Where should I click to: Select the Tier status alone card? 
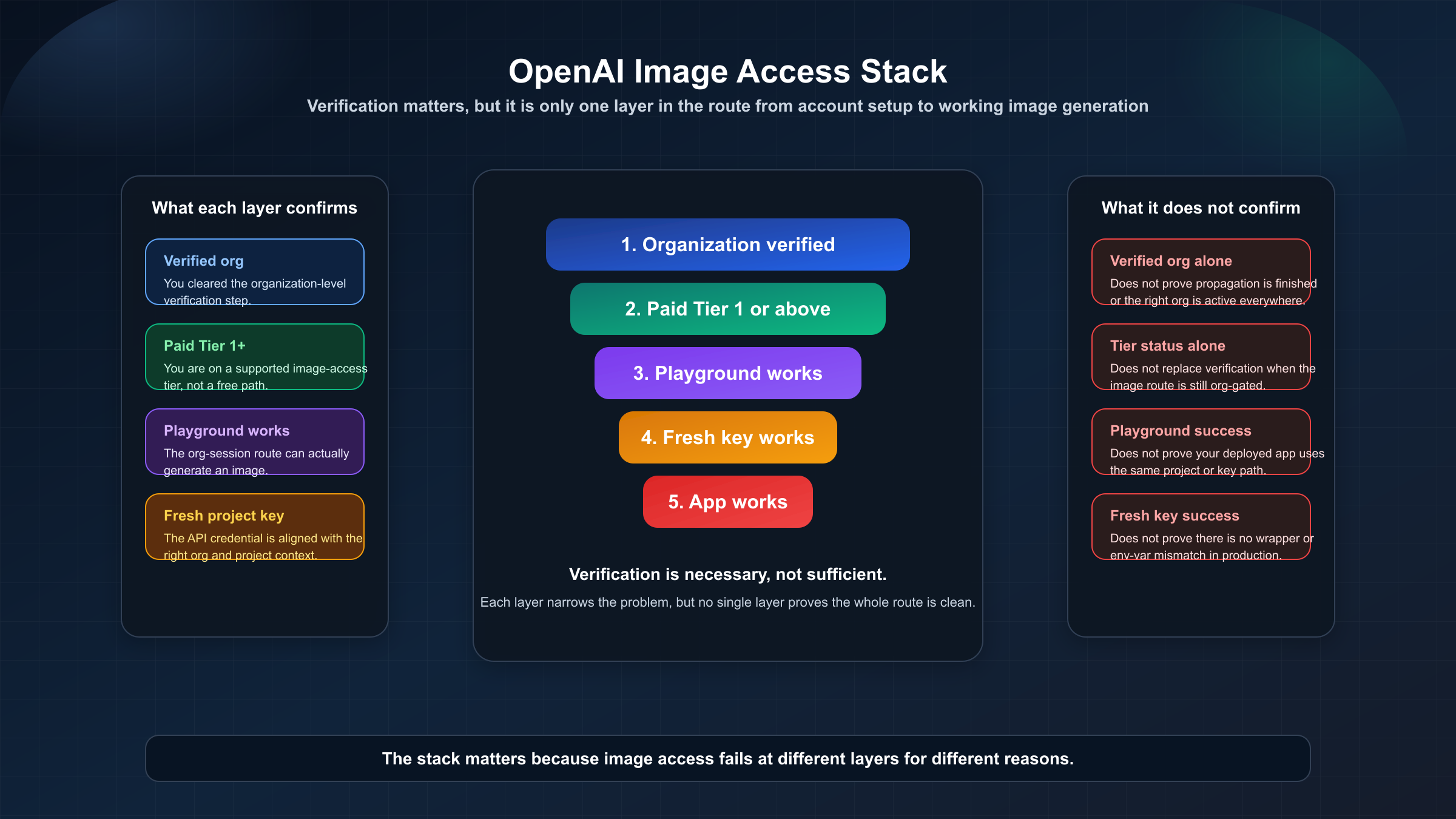(x=1201, y=357)
